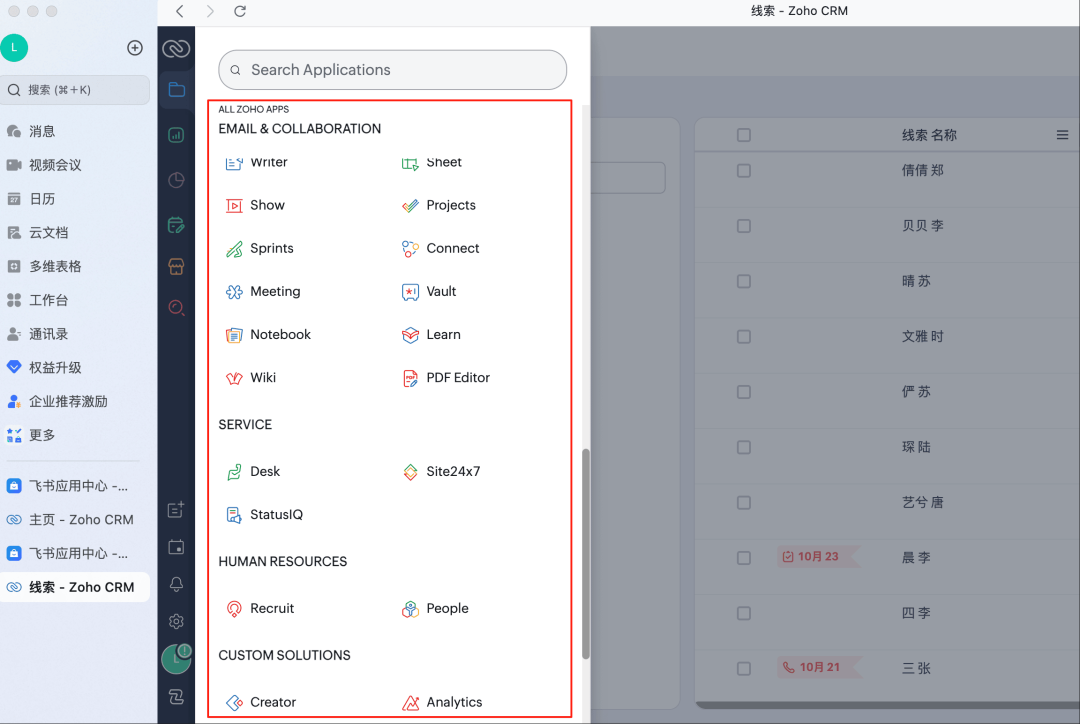Click the 10月 21 call tag
This screenshot has width=1080, height=724.
[818, 668]
